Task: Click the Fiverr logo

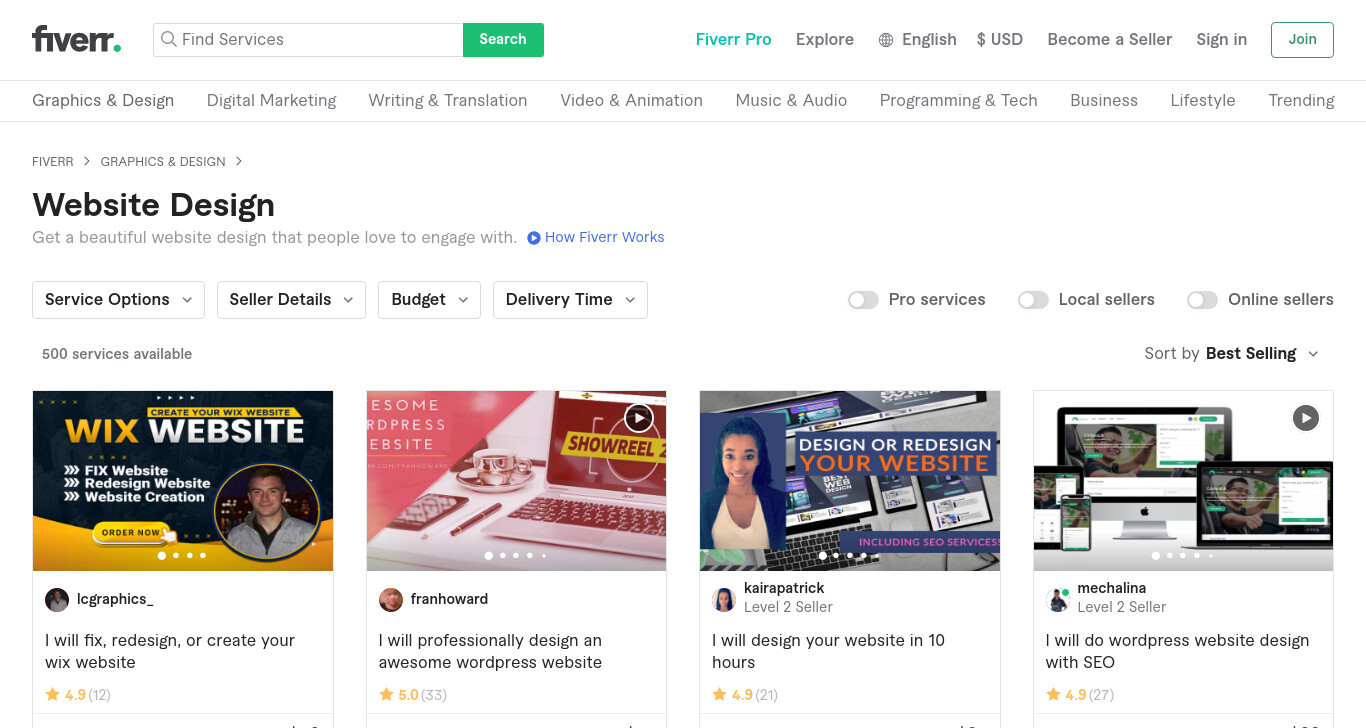Action: pos(77,39)
